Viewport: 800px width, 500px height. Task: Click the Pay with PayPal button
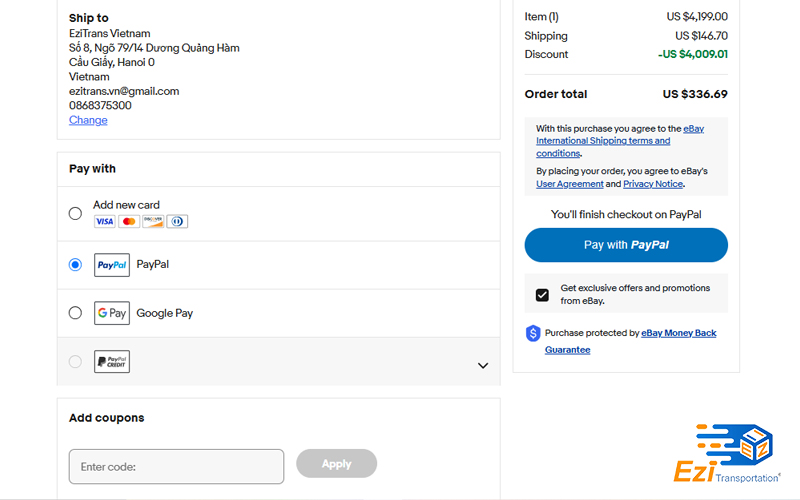(626, 245)
